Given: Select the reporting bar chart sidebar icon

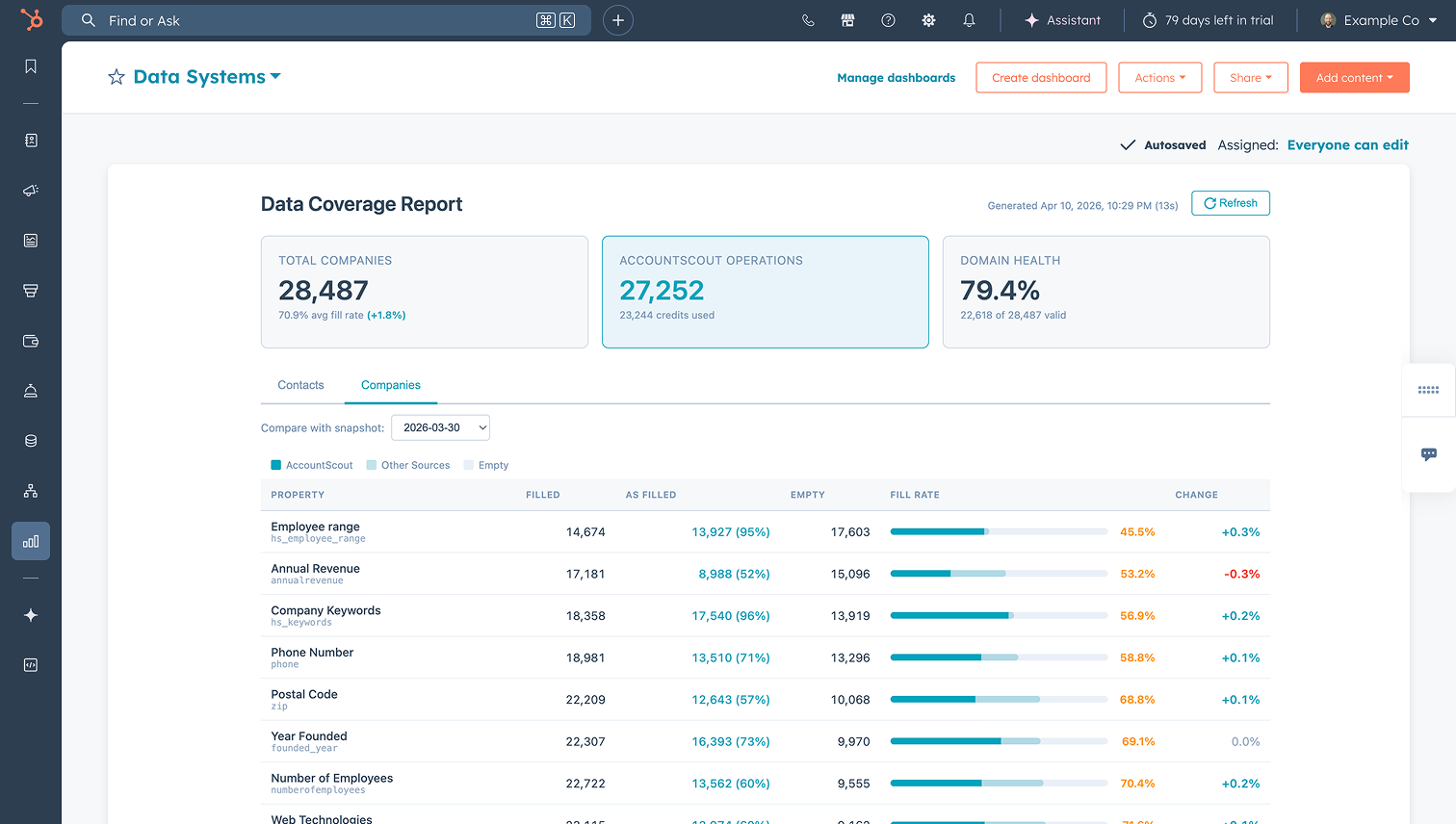Looking at the screenshot, I should click(x=30, y=540).
